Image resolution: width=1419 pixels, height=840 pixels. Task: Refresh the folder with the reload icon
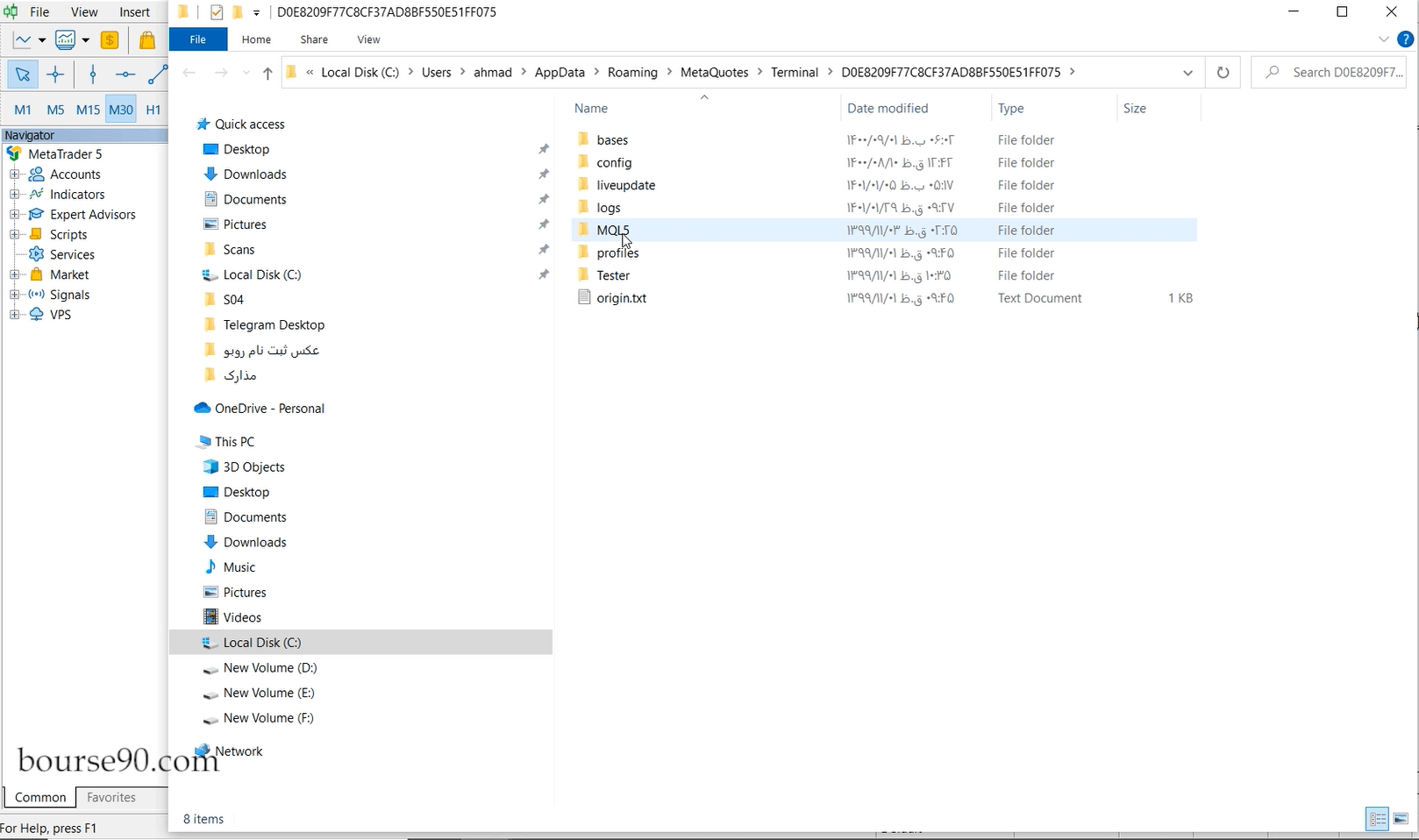click(x=1223, y=73)
